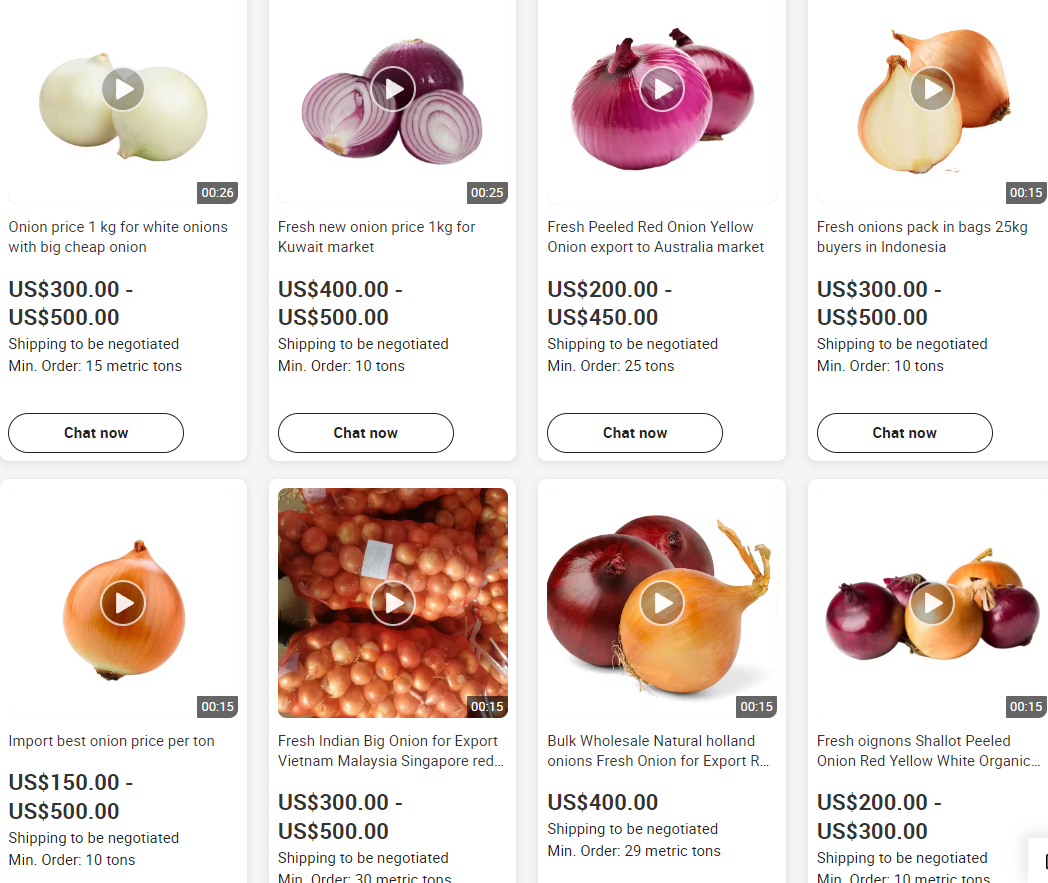Open 'Fresh new onion price 1kg' title

tap(376, 237)
